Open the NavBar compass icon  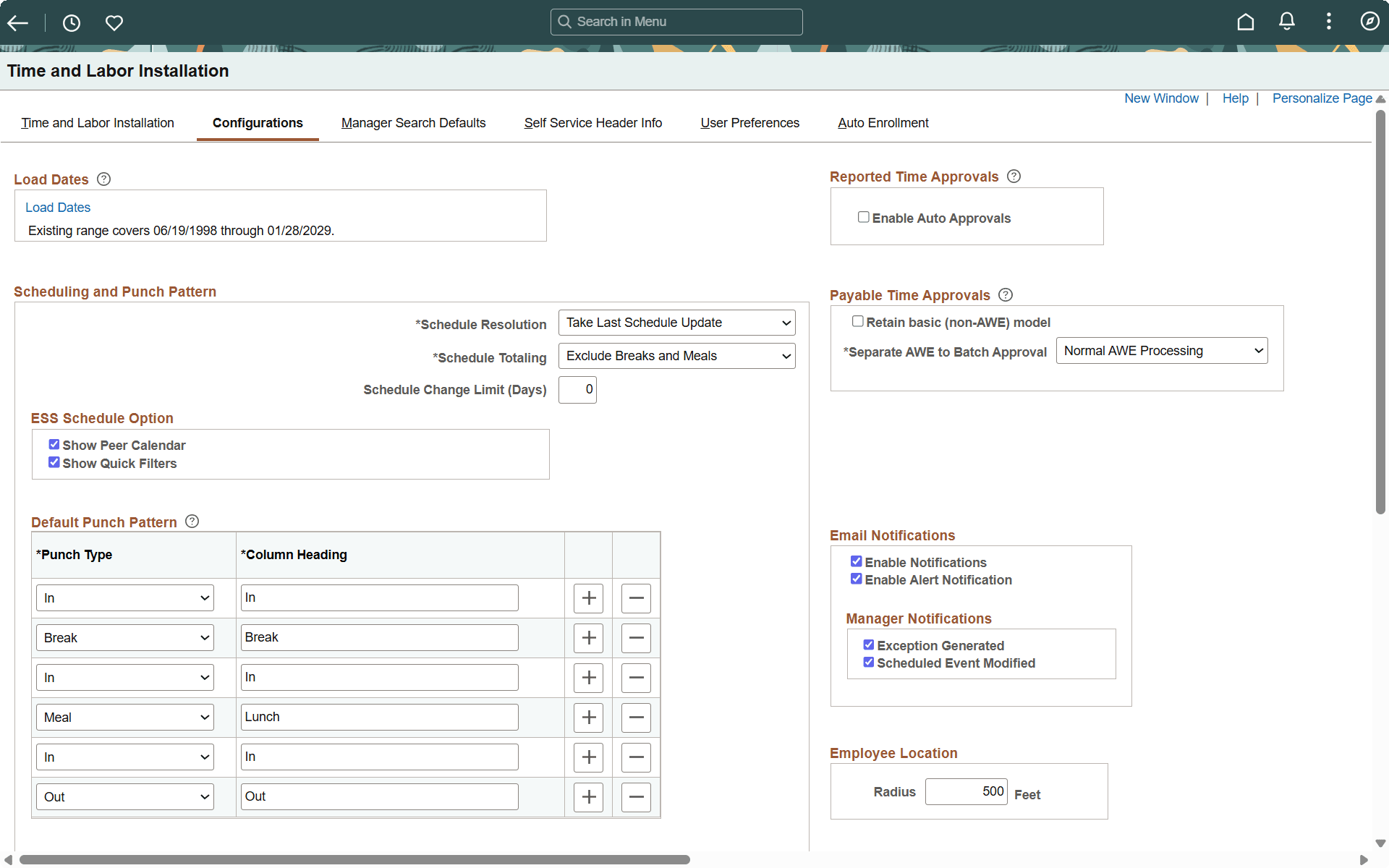click(1369, 22)
